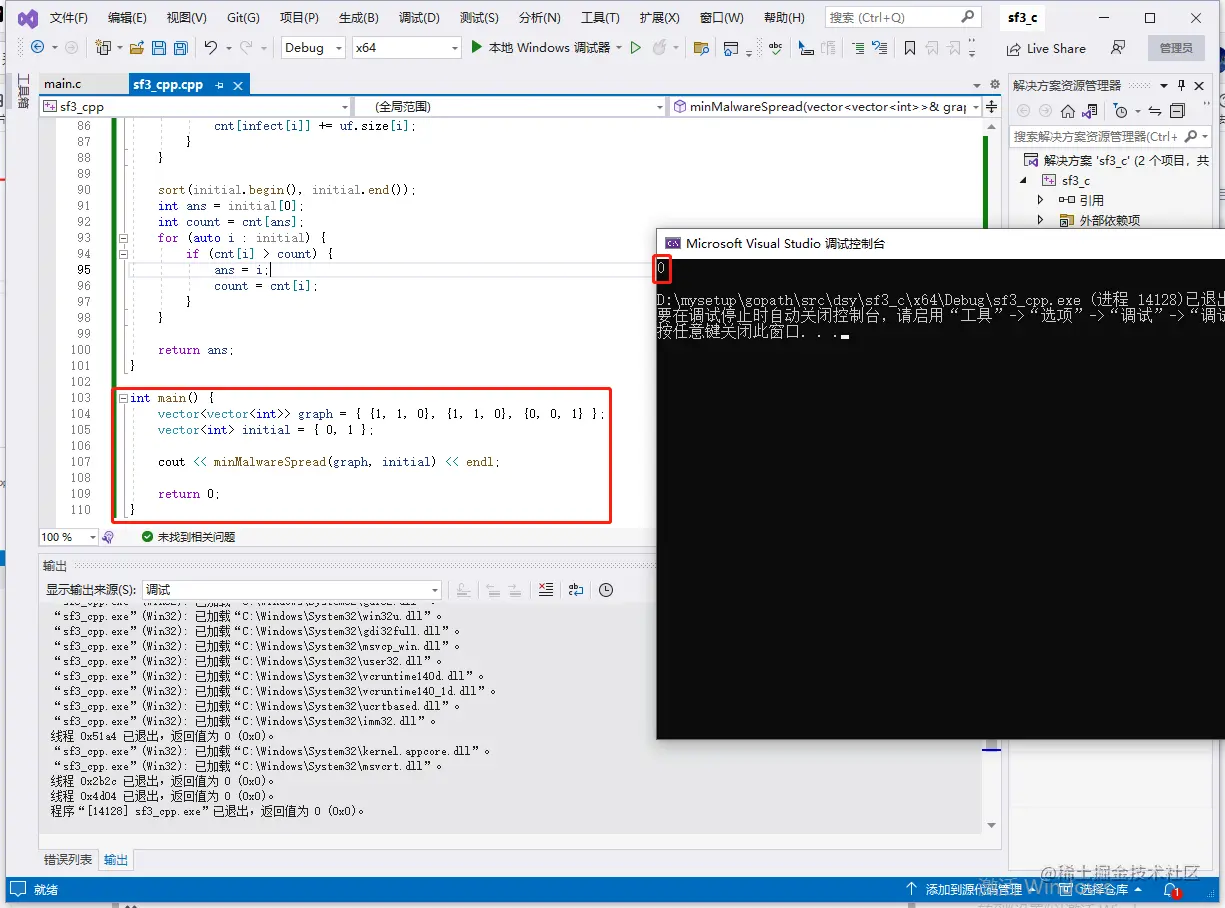1225x908 pixels.
Task: Click the clock timestamp icon in Output panel
Action: 606,590
